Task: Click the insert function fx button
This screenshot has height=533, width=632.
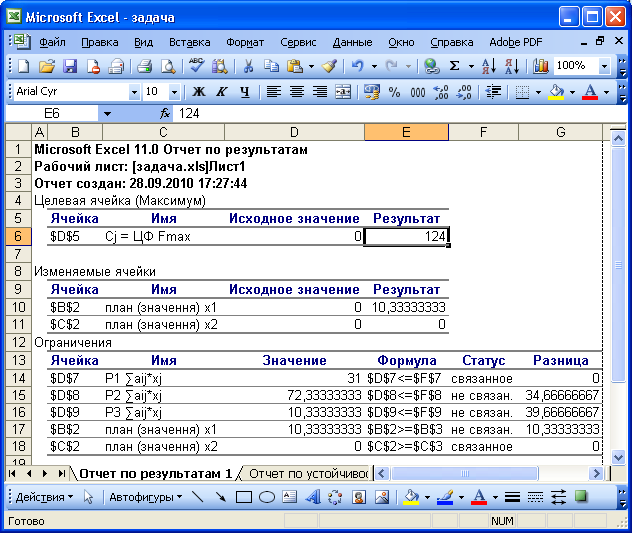Action: click(x=164, y=114)
